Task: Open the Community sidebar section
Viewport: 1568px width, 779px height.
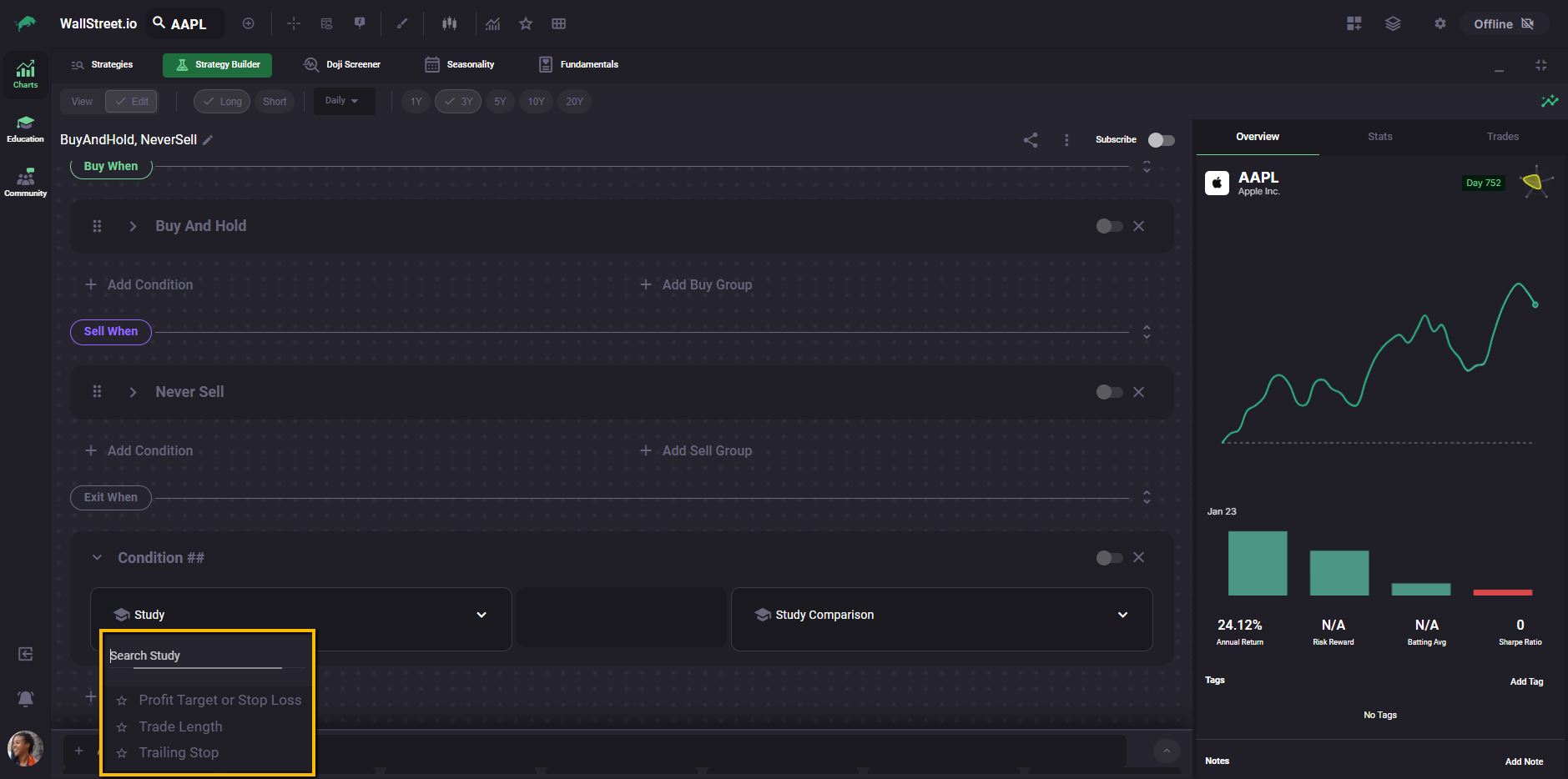Action: pos(25,183)
